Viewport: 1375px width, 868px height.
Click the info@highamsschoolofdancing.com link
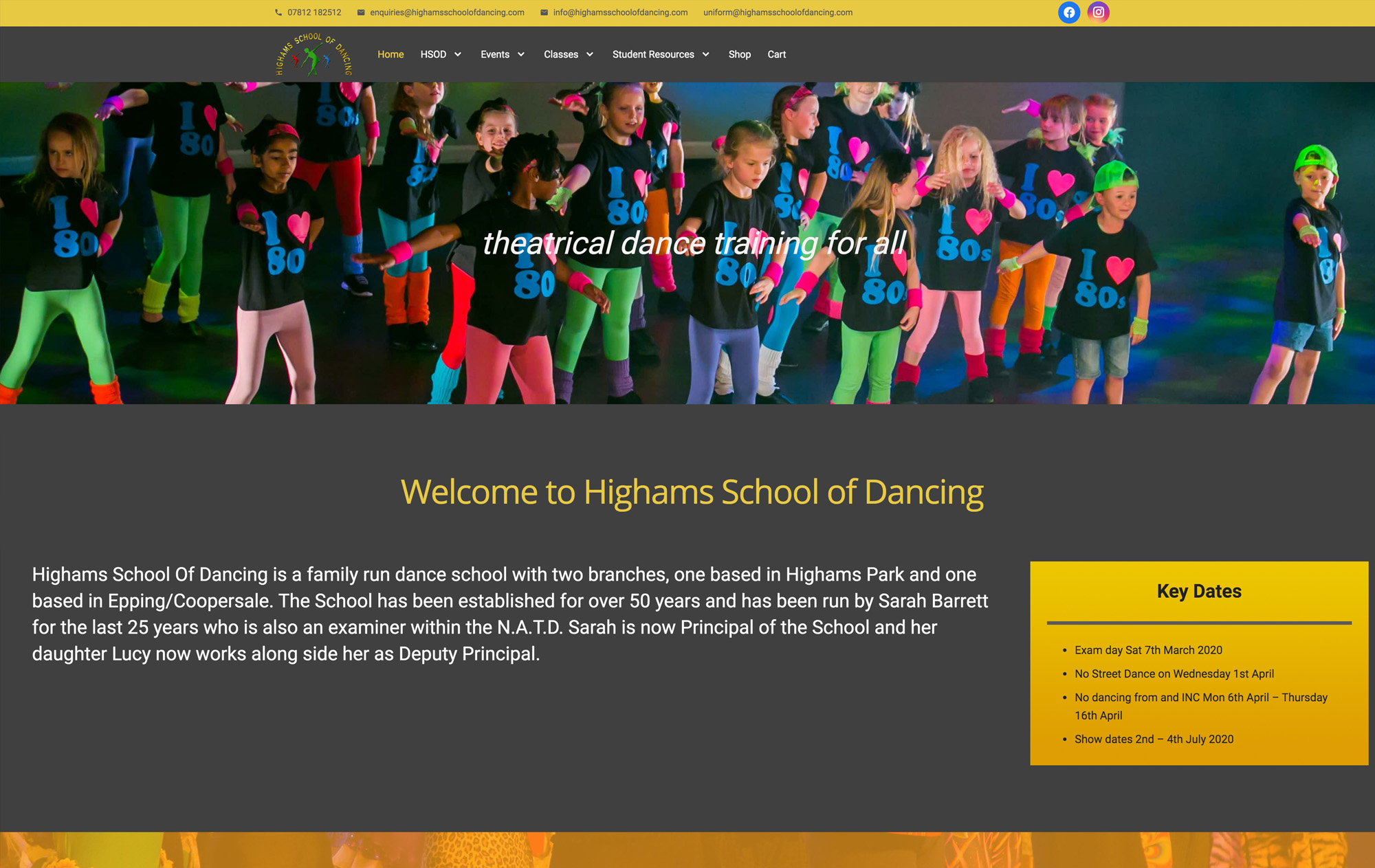620,12
